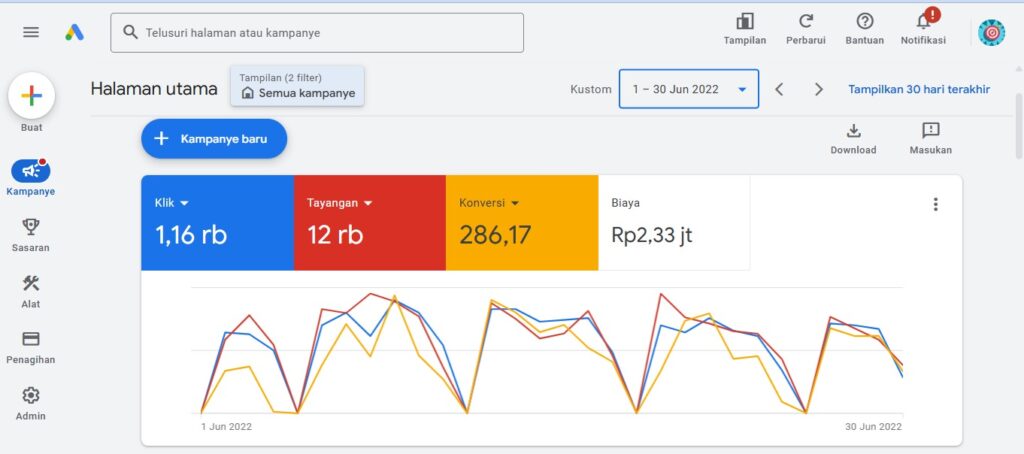Open Bantuan help icon

click(864, 22)
